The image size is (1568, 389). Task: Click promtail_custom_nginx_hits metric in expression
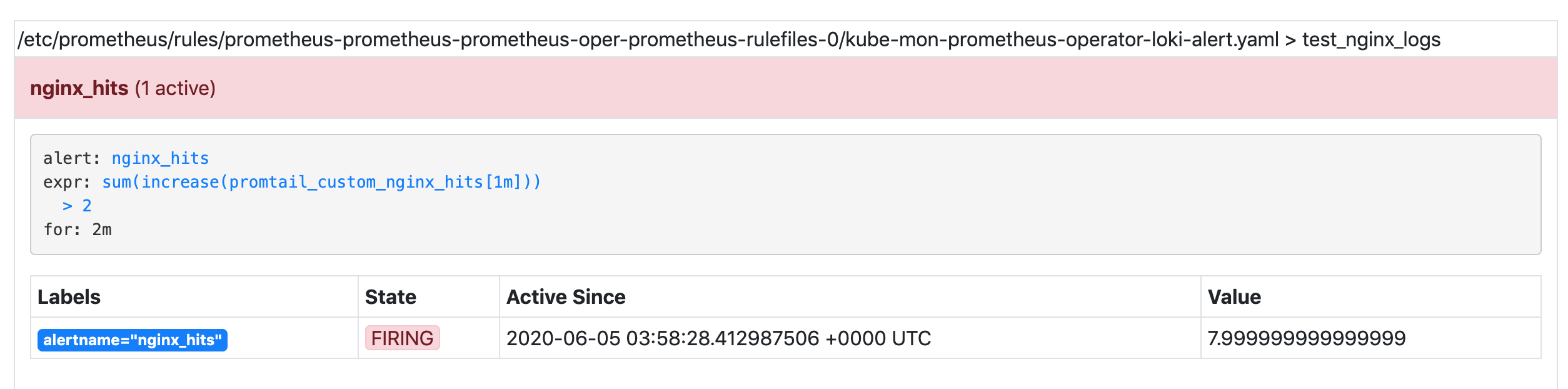click(356, 182)
